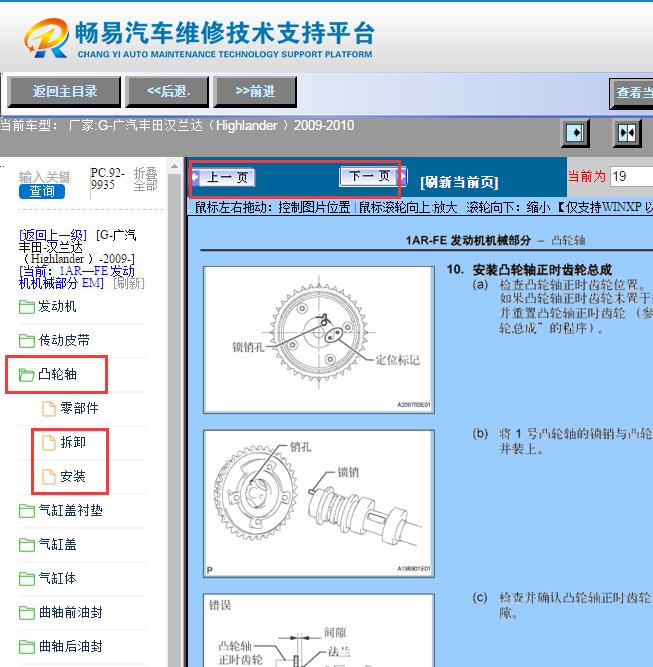The width and height of the screenshot is (653, 667).
Task: Click 定位标记 label in first diagram
Action: (x=397, y=360)
